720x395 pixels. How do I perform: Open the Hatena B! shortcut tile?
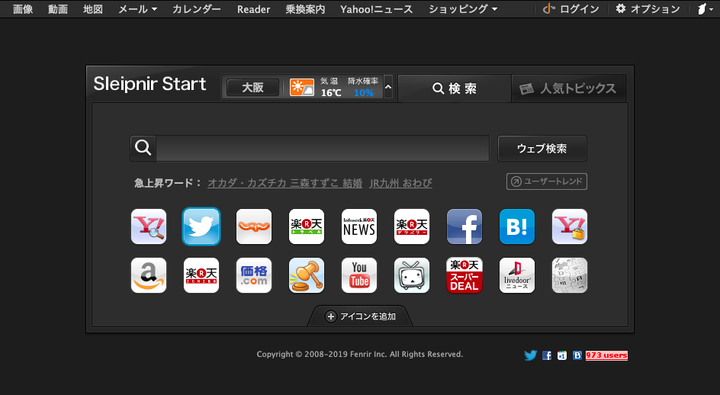pyautogui.click(x=517, y=226)
